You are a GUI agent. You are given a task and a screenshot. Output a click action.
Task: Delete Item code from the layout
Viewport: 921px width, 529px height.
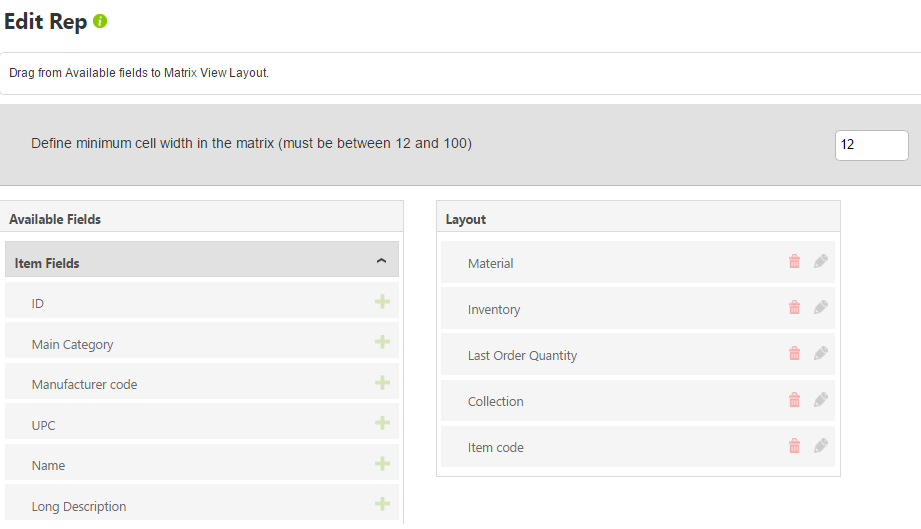[x=794, y=446]
